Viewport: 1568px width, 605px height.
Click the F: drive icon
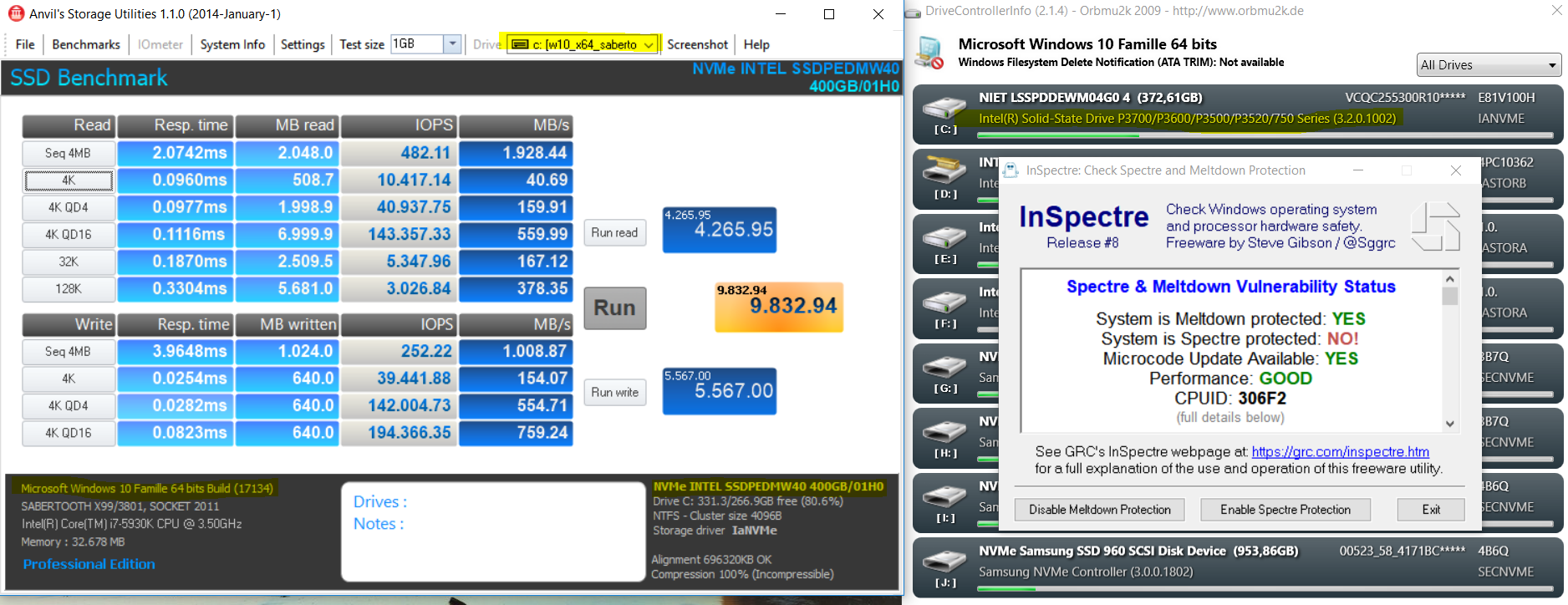944,303
